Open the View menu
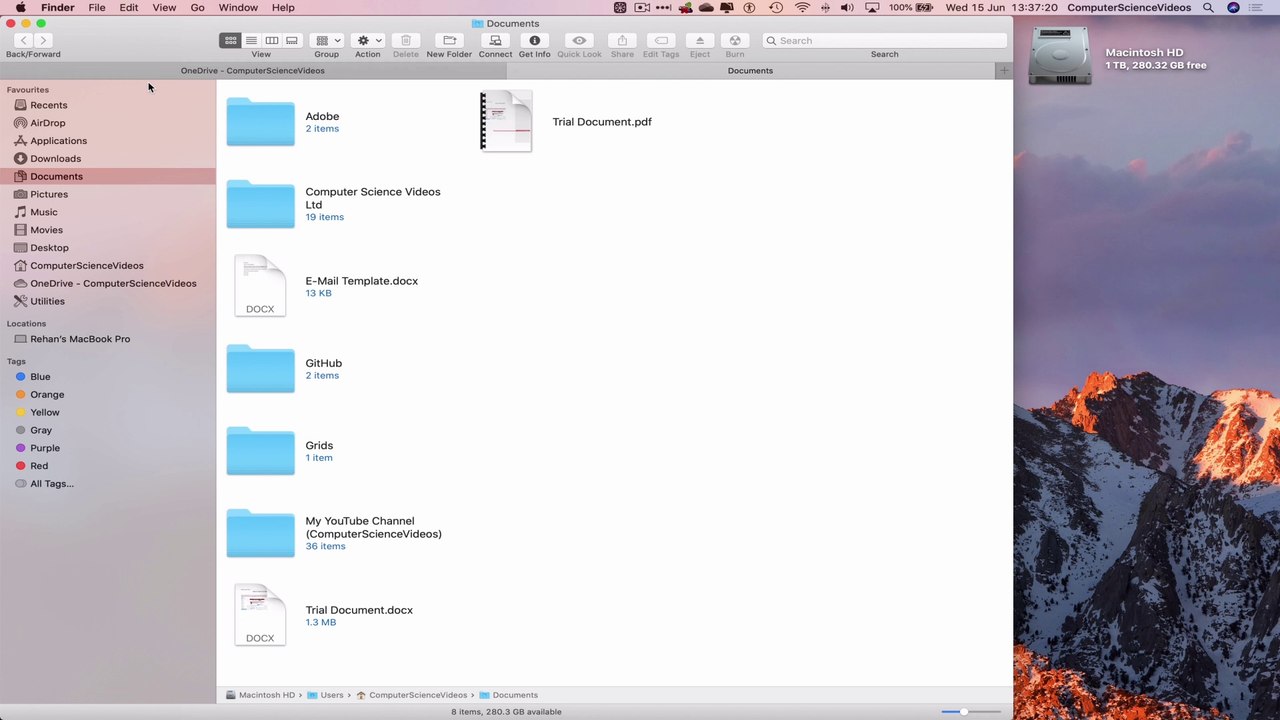The image size is (1280, 720). [x=164, y=8]
